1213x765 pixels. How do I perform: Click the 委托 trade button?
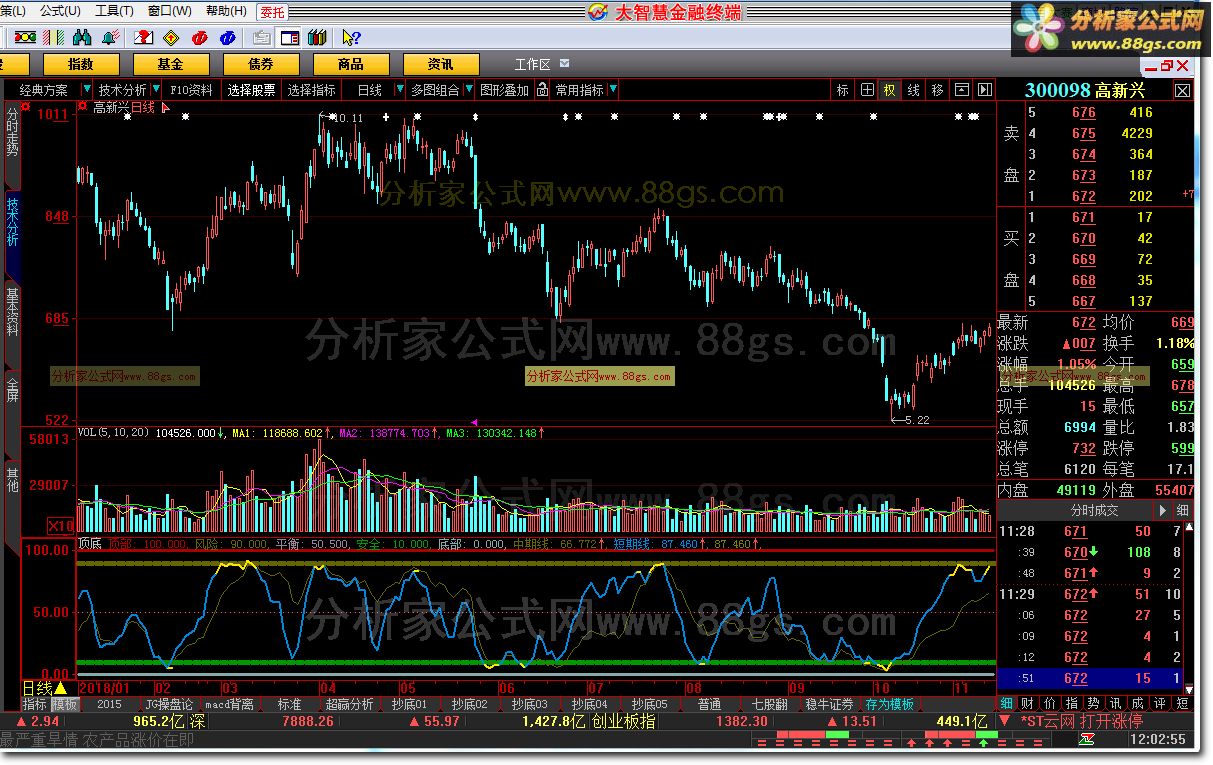pyautogui.click(x=271, y=12)
